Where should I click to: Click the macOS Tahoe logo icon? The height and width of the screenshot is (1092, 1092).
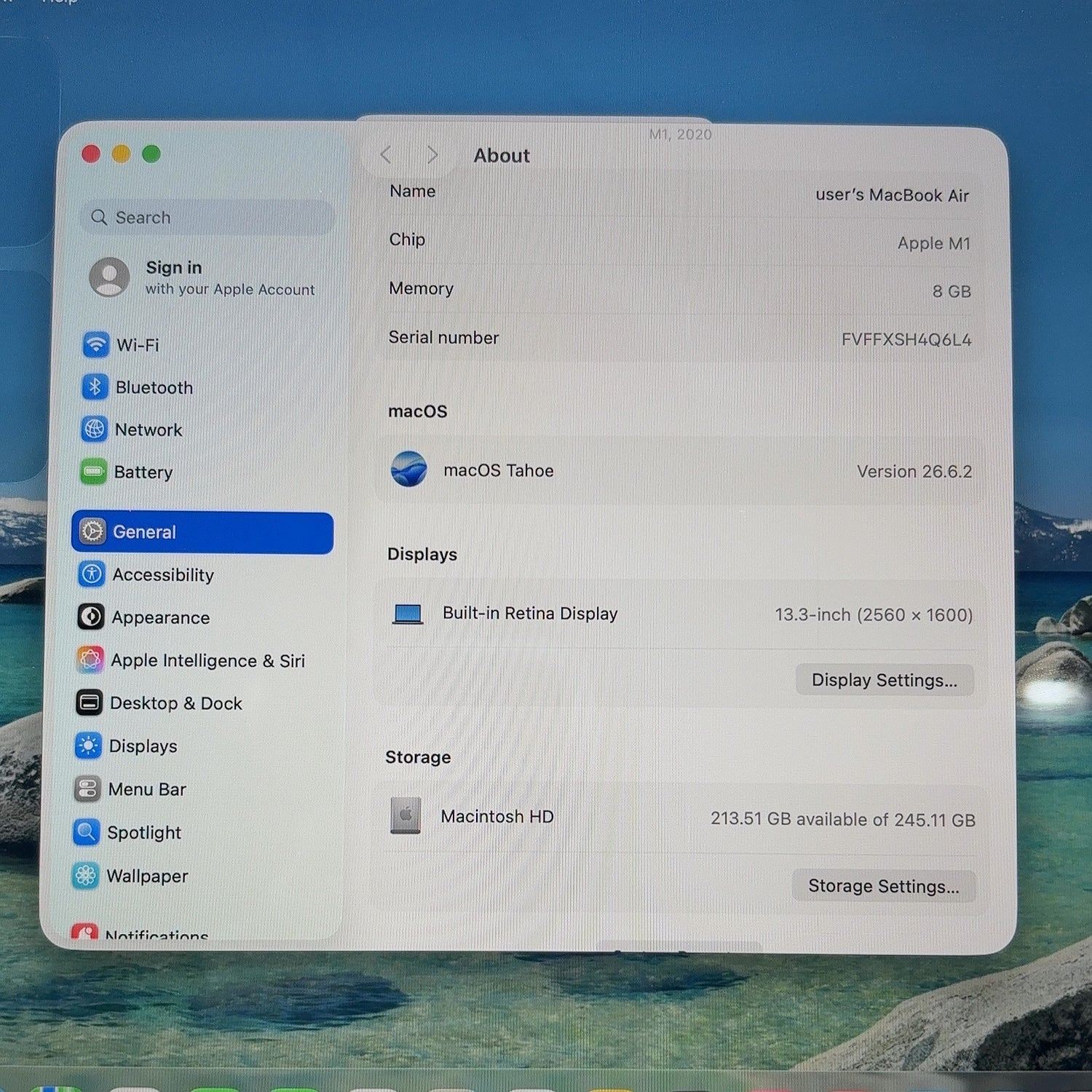408,470
